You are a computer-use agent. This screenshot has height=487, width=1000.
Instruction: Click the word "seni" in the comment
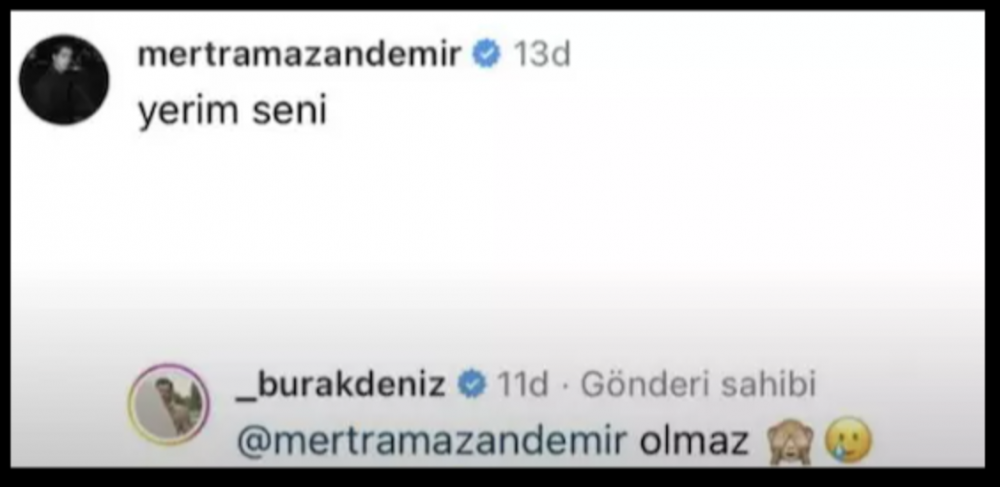[x=290, y=110]
